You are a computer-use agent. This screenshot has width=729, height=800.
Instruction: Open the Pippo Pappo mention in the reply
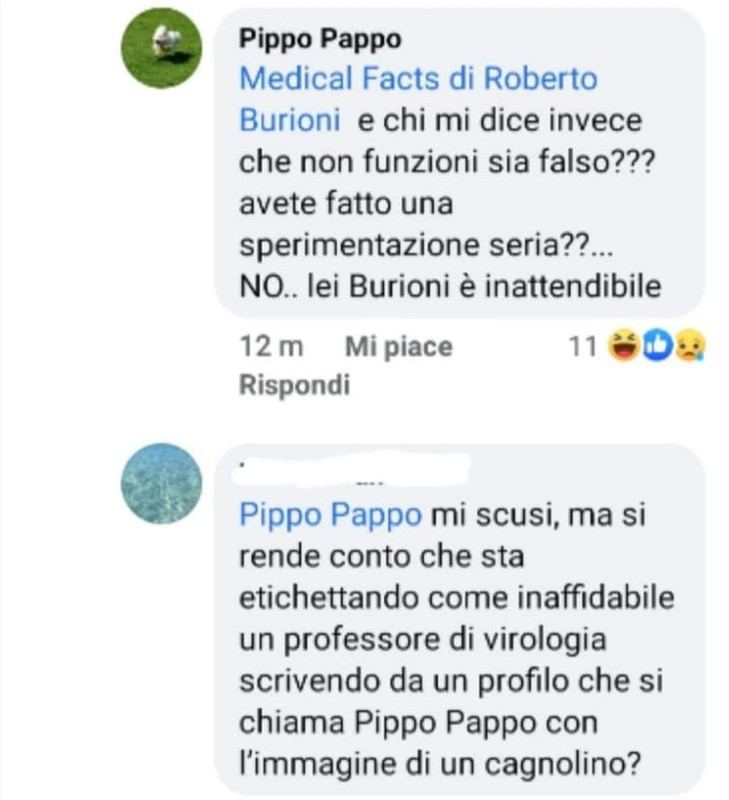tap(331, 514)
